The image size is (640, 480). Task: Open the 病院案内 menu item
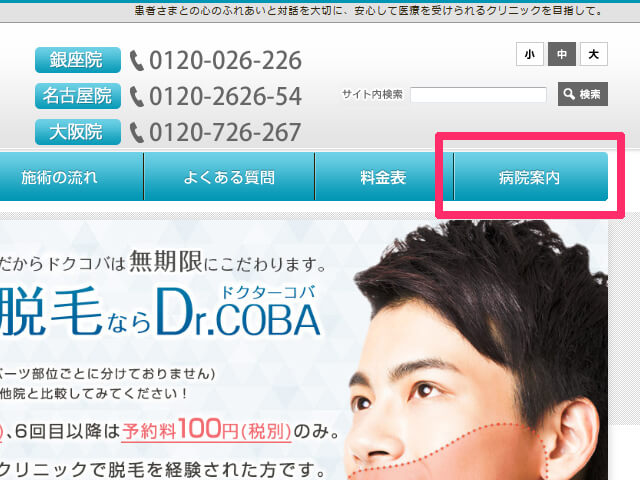pyautogui.click(x=530, y=177)
